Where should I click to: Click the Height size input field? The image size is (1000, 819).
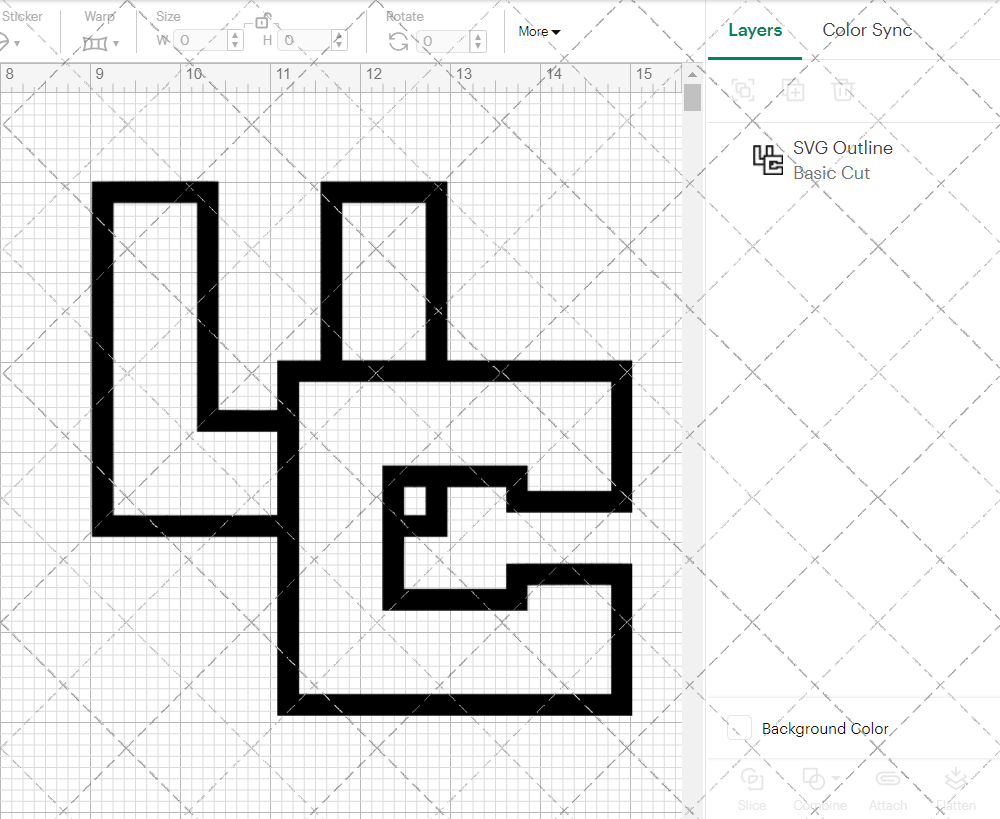coord(307,41)
